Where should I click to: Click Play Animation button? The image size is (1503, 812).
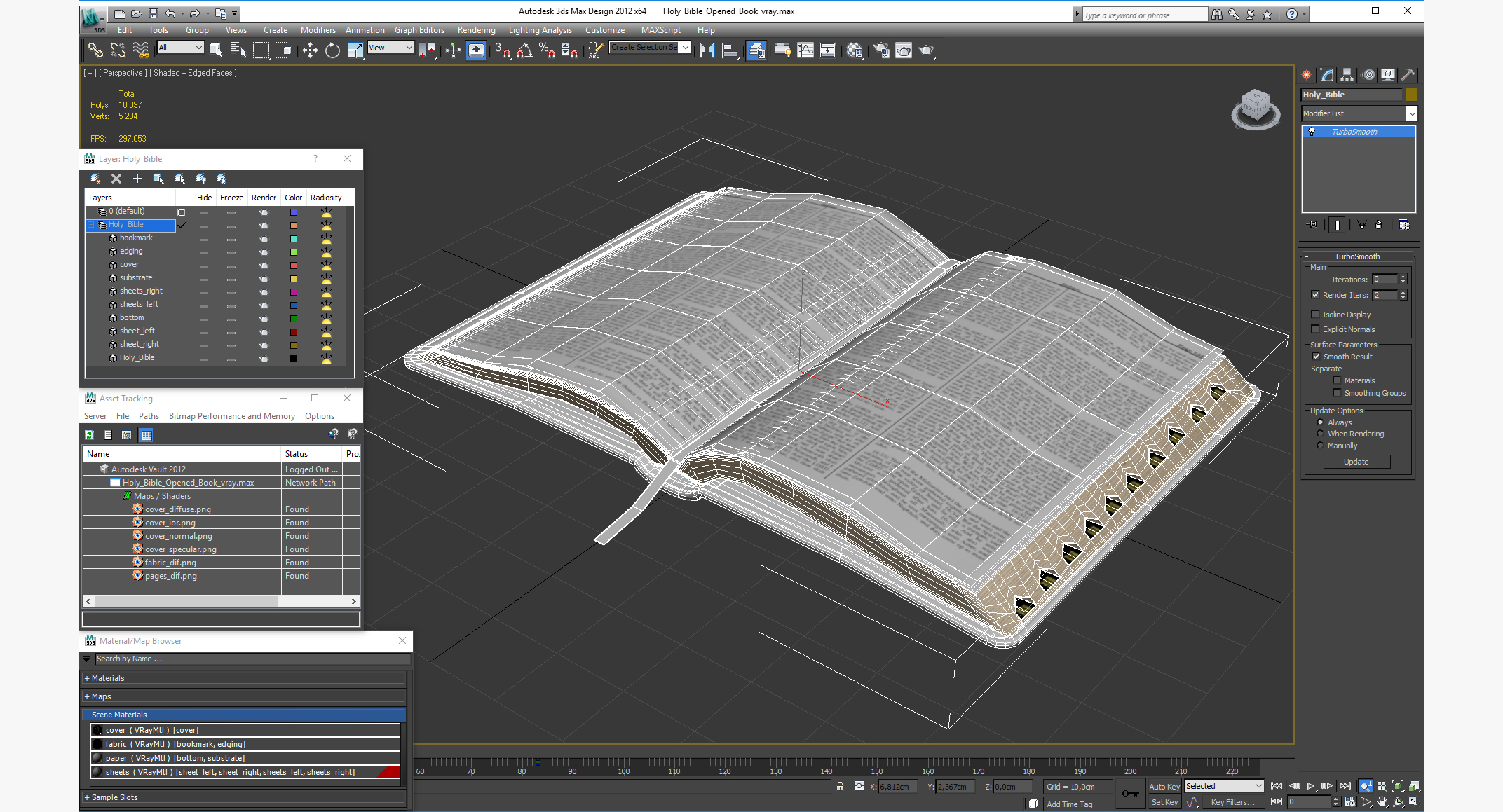pos(1310,786)
